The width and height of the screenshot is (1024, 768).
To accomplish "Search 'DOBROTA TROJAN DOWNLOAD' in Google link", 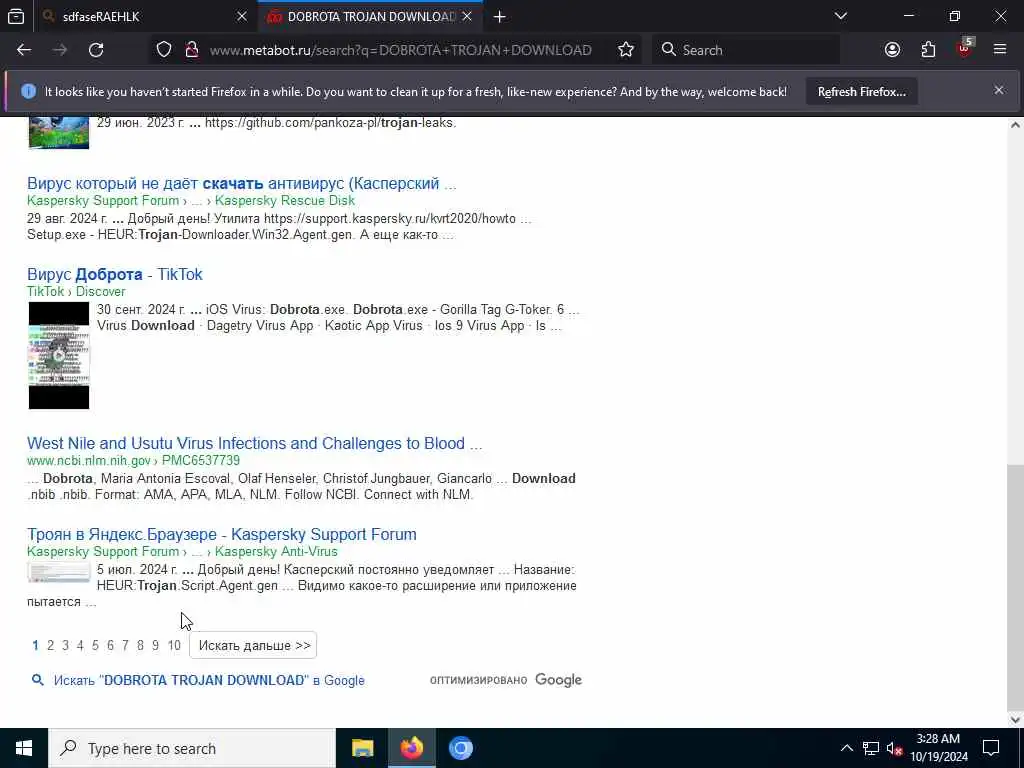I will click(x=209, y=680).
